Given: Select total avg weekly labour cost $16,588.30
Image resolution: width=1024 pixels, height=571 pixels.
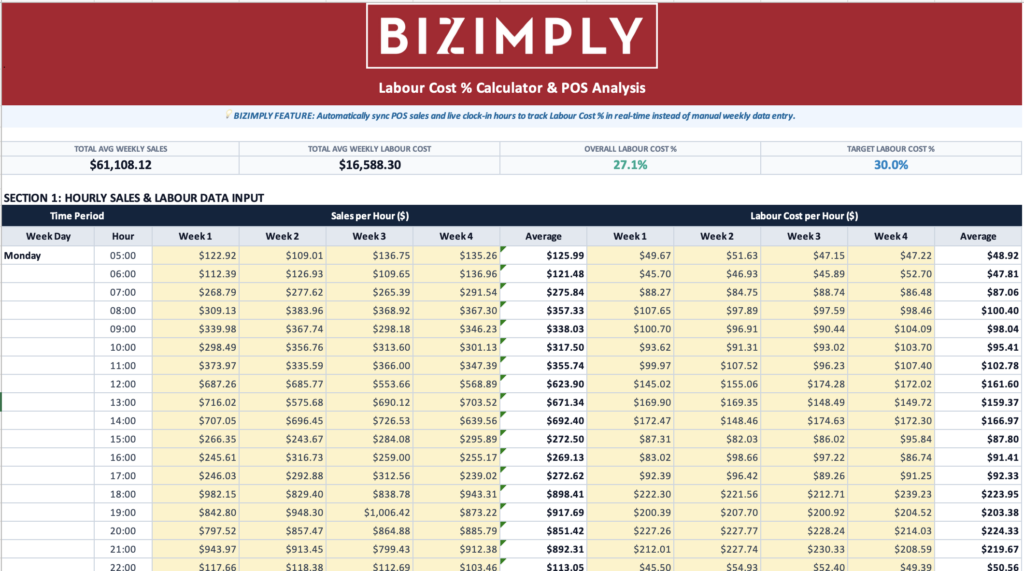Looking at the screenshot, I should 370,165.
